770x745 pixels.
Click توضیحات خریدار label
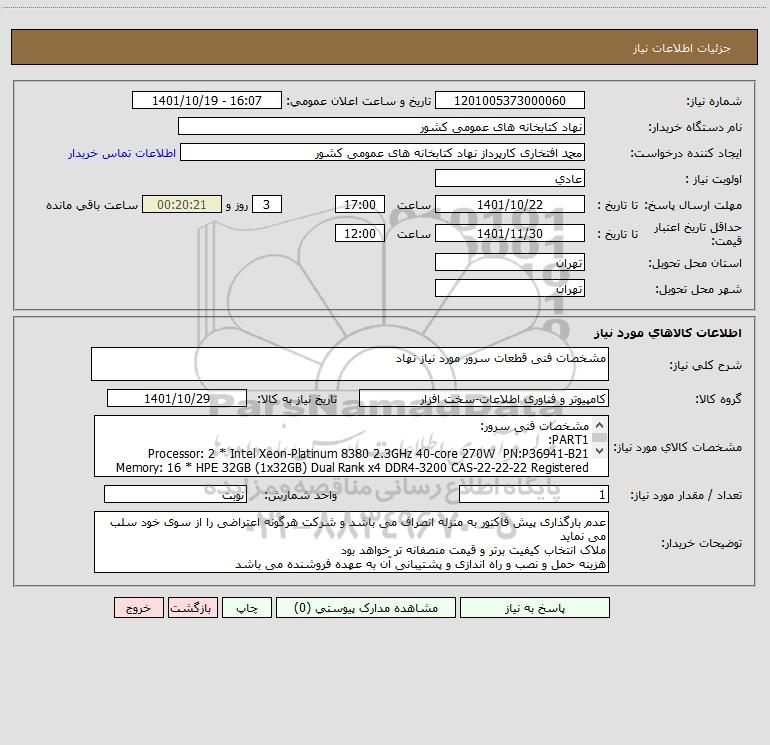click(x=702, y=543)
